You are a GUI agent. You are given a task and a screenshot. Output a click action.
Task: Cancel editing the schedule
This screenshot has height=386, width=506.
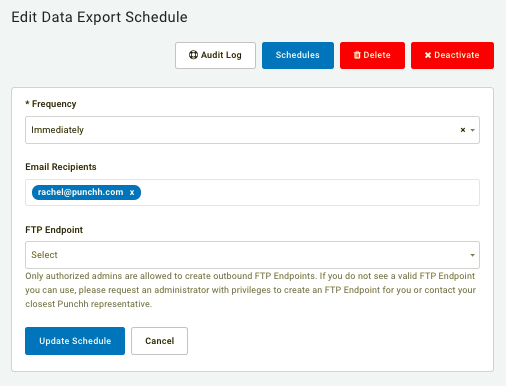159,341
